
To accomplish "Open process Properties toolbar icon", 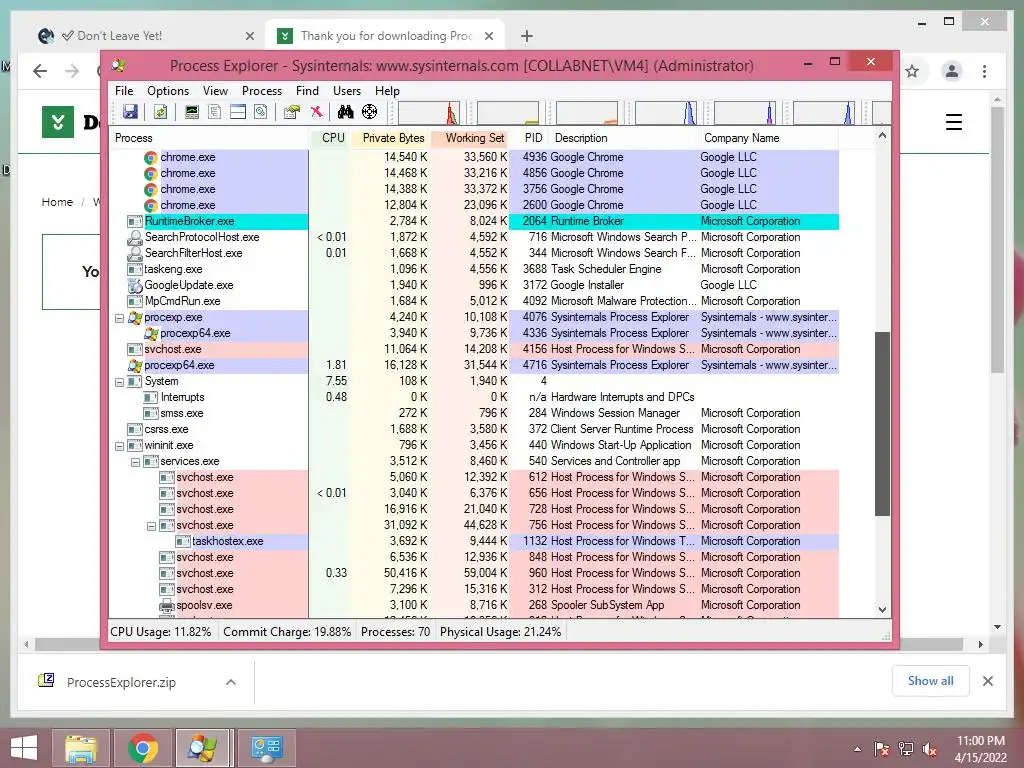I will click(x=291, y=112).
